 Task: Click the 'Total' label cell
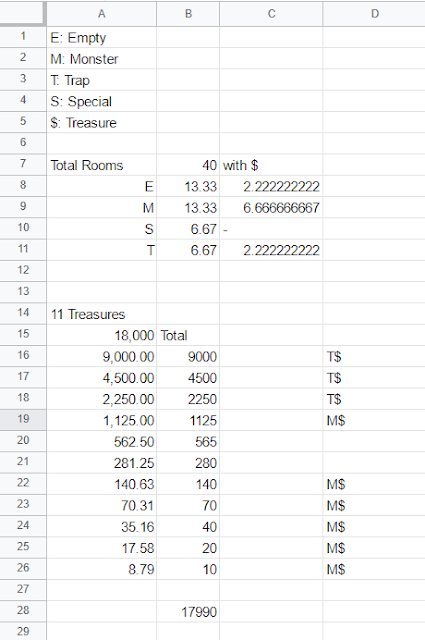pyautogui.click(x=188, y=335)
